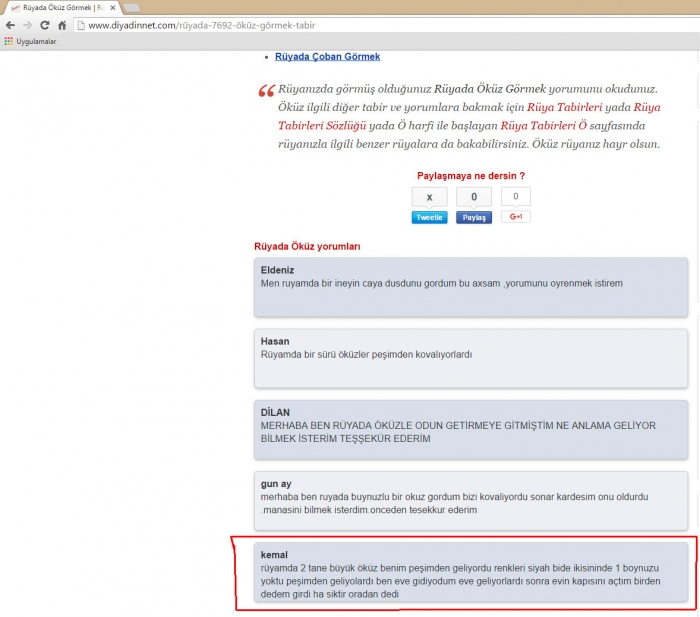Click the browser back arrow
Image resolution: width=700 pixels, height=617 pixels.
(11, 25)
